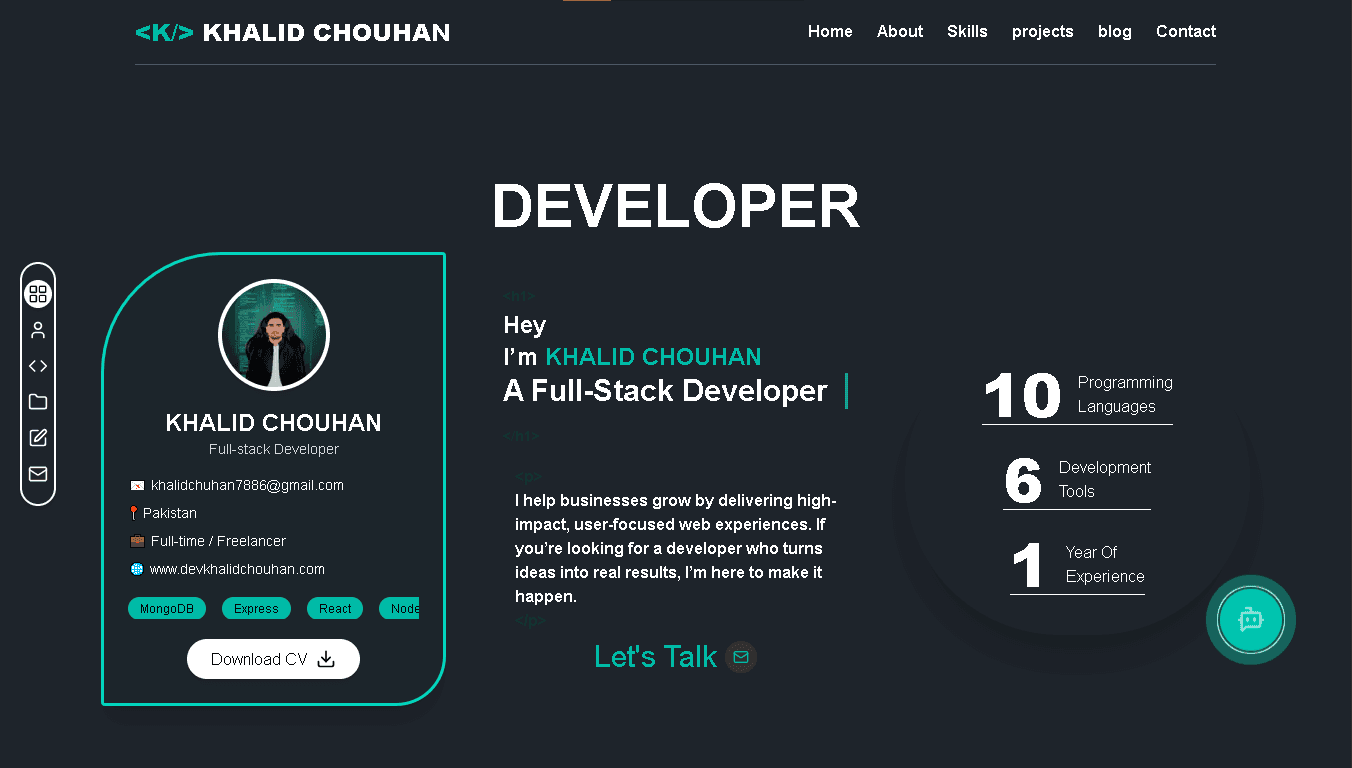Click the profile avatar photo
The width and height of the screenshot is (1352, 768).
click(x=274, y=335)
